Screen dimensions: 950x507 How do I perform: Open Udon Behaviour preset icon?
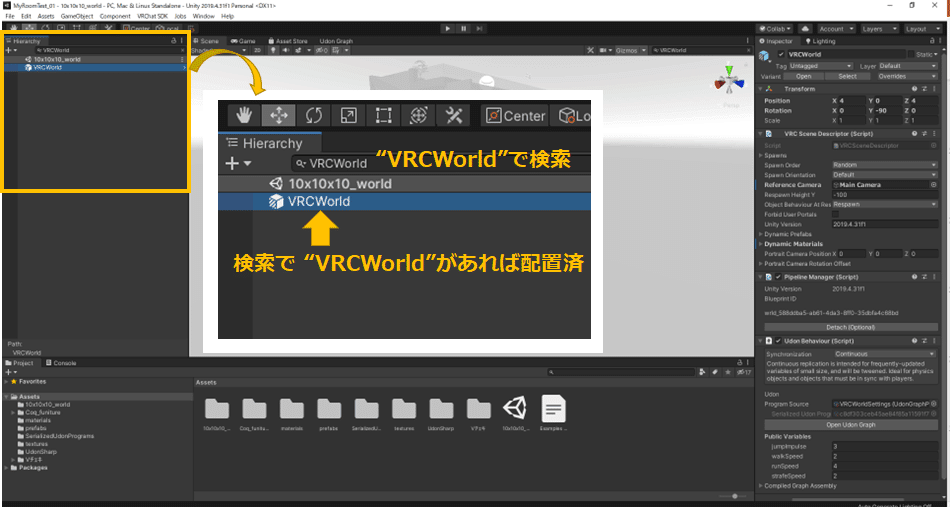[x=925, y=341]
